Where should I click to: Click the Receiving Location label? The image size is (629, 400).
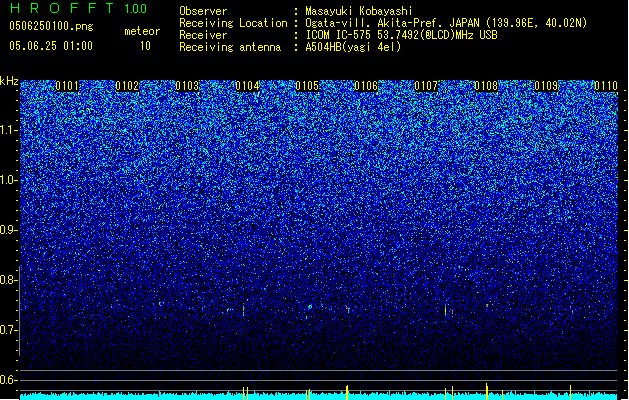pos(233,23)
